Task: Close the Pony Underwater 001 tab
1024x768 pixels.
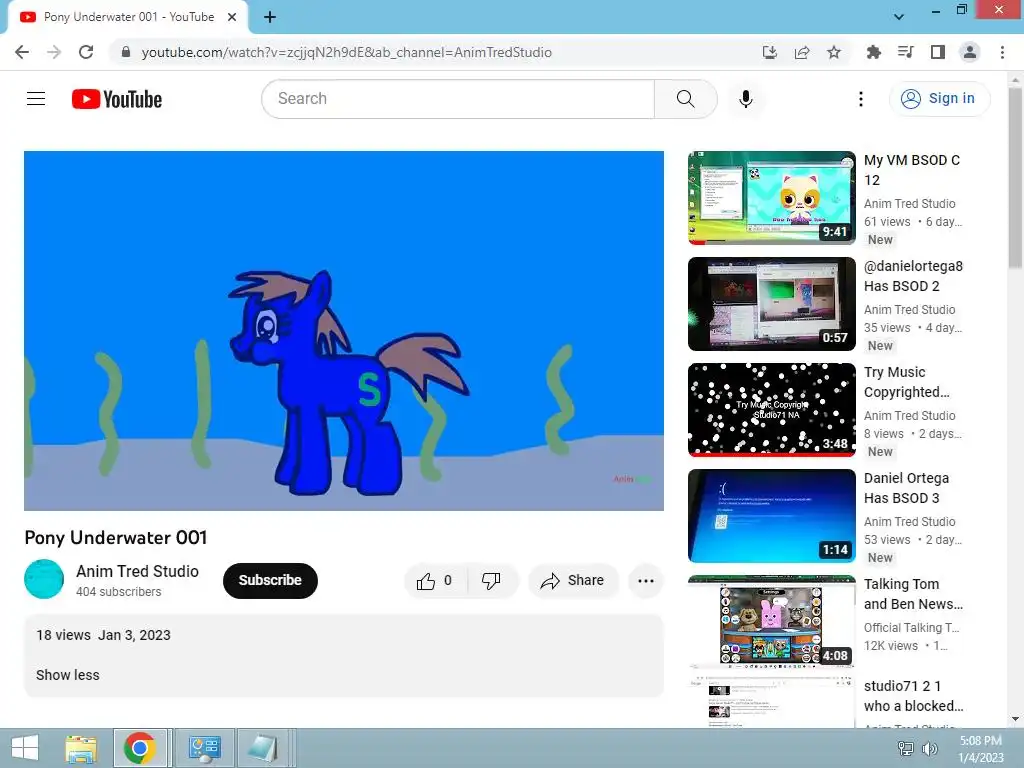Action: tap(232, 17)
